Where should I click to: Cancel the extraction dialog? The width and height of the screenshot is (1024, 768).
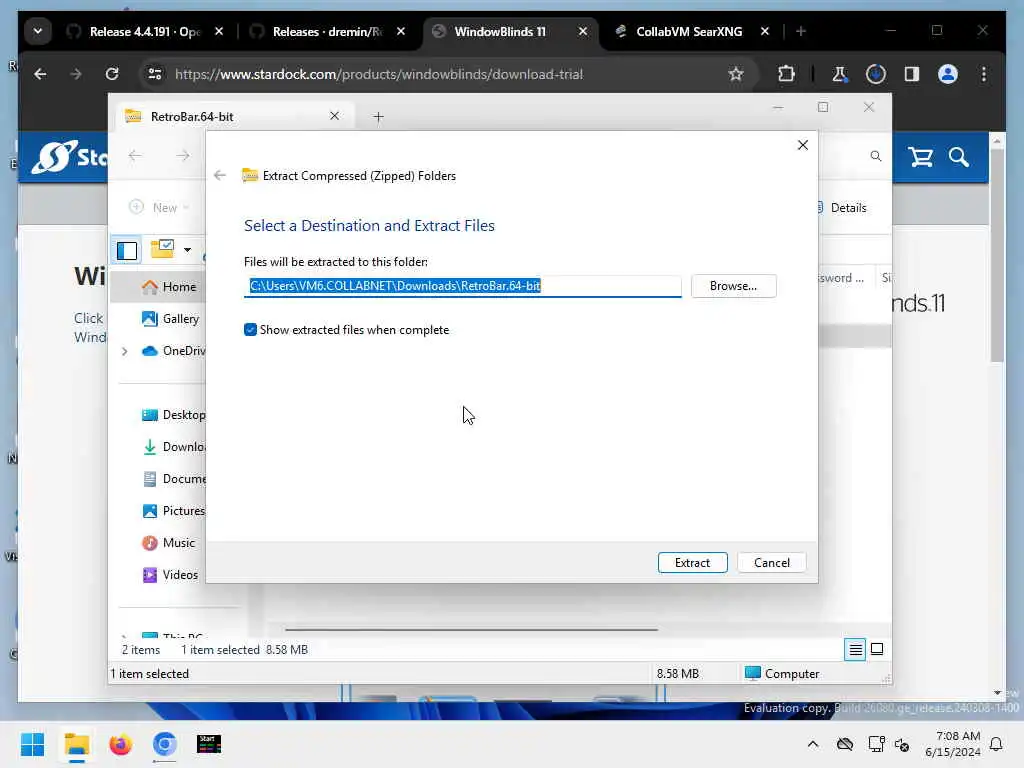[771, 562]
